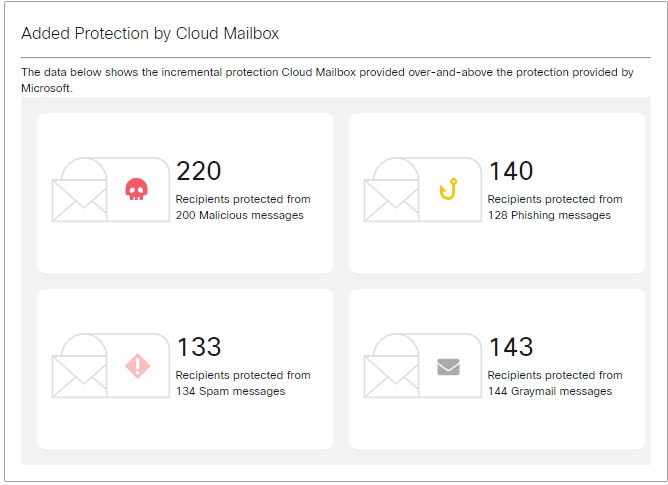Click the envelope outline in the Spam card
This screenshot has height=485, width=668.
click(x=79, y=376)
